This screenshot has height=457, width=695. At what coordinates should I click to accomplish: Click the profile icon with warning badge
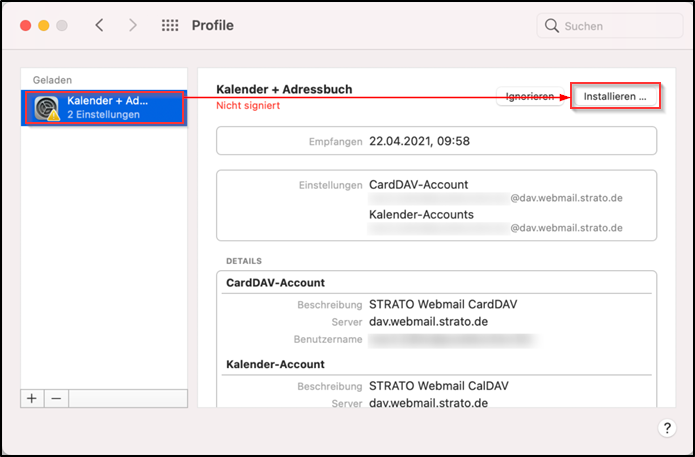pos(48,108)
